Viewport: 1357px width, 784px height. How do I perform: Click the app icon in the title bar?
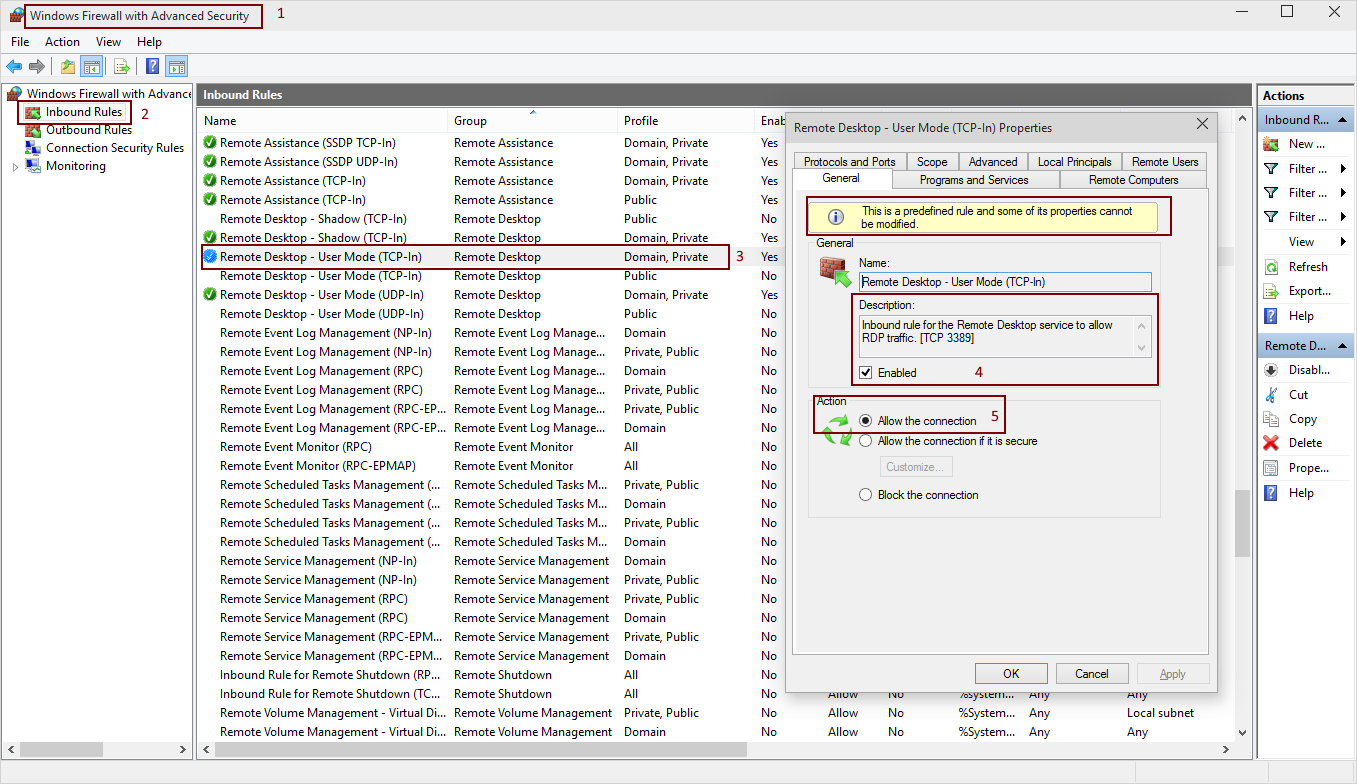click(16, 15)
